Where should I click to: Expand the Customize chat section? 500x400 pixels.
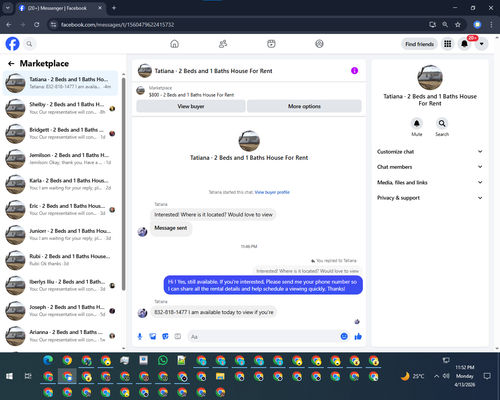pos(430,152)
